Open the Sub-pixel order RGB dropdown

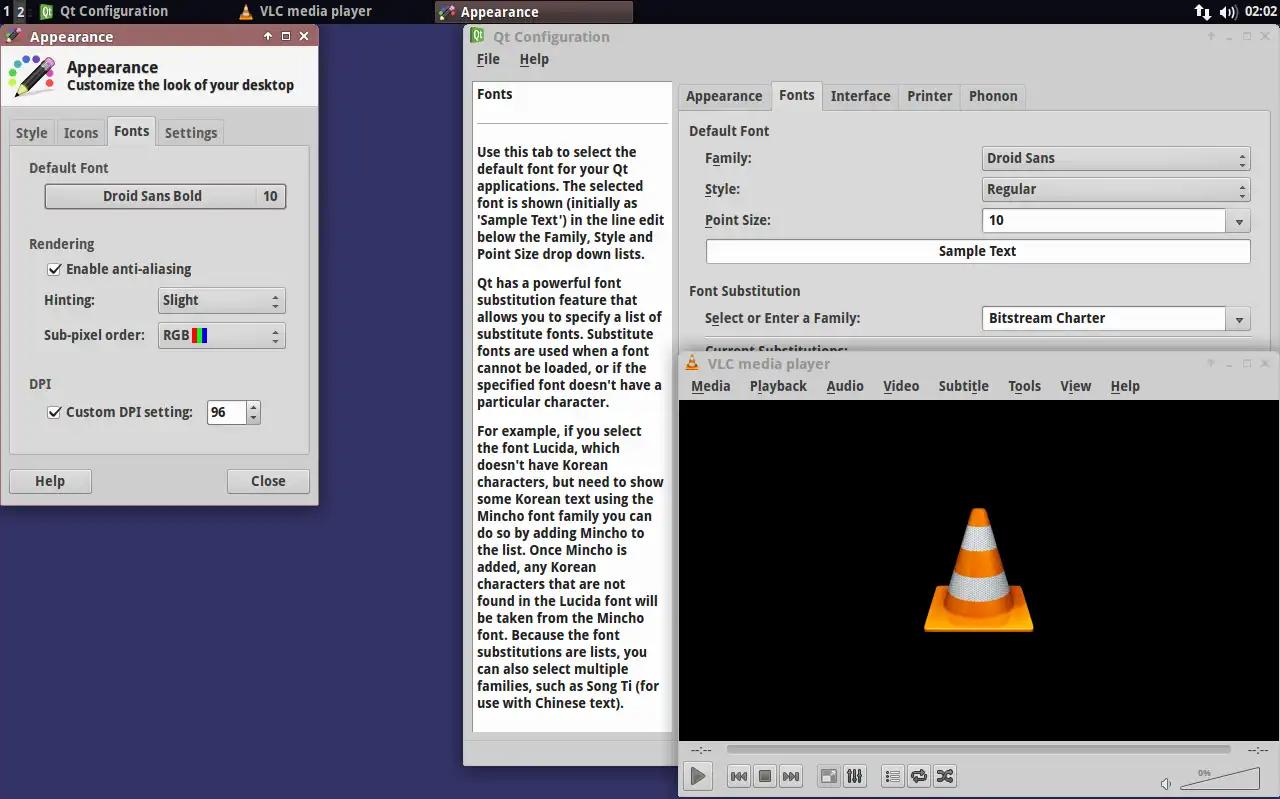[x=222, y=335]
